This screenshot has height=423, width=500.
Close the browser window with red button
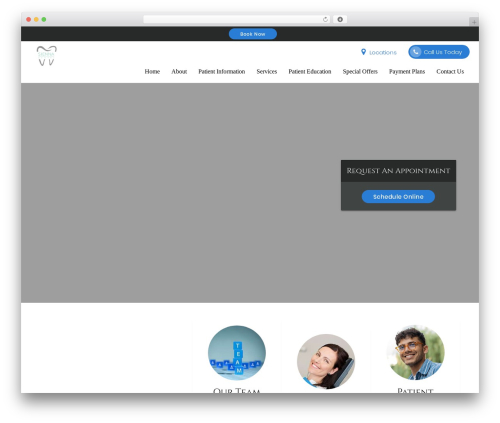[29, 19]
